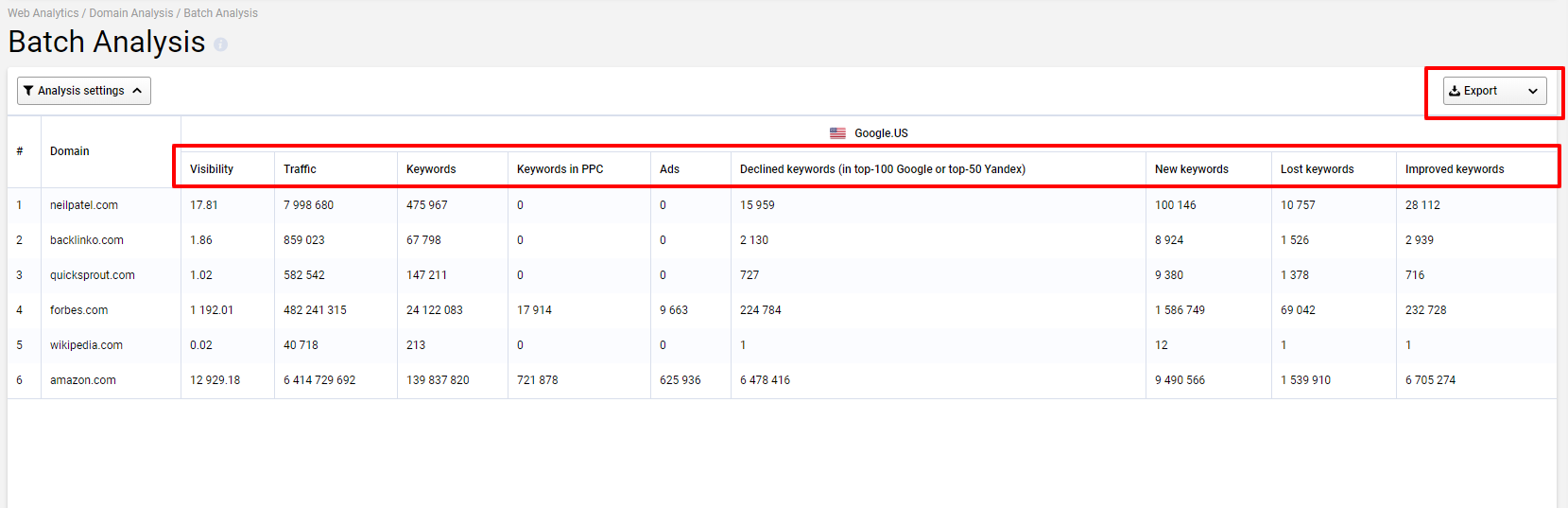
Task: Open neilpatel.com domain row
Action: coord(84,205)
